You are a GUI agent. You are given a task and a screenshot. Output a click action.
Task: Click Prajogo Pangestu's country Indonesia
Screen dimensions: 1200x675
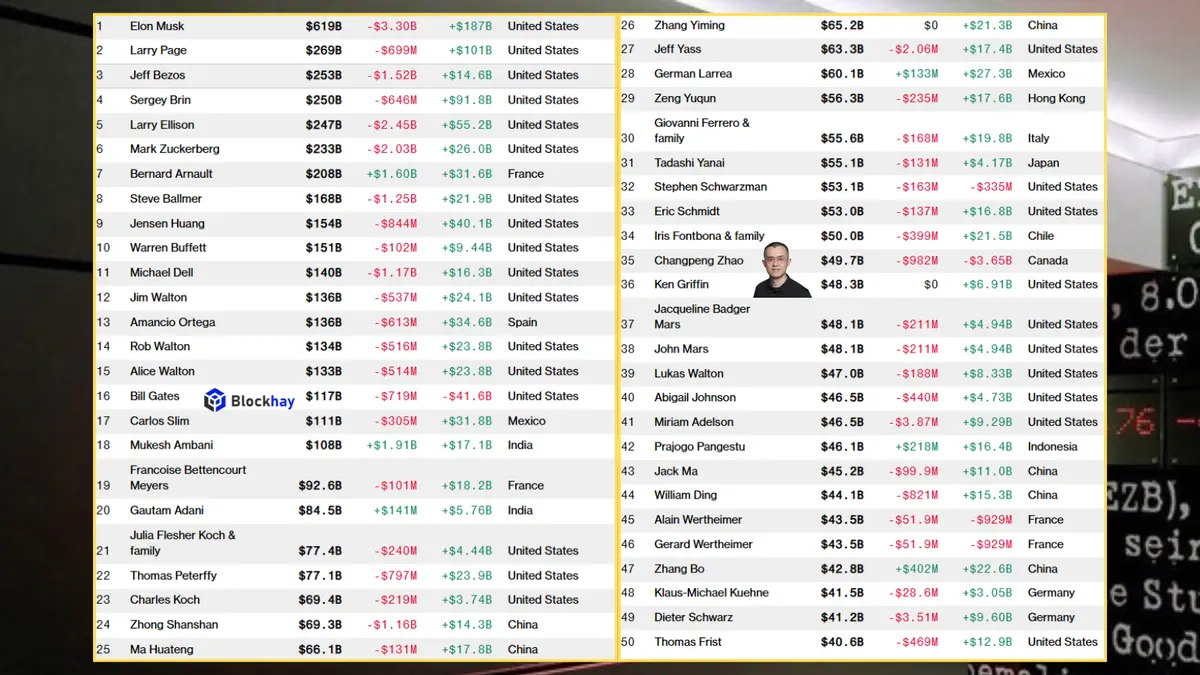click(x=1052, y=447)
